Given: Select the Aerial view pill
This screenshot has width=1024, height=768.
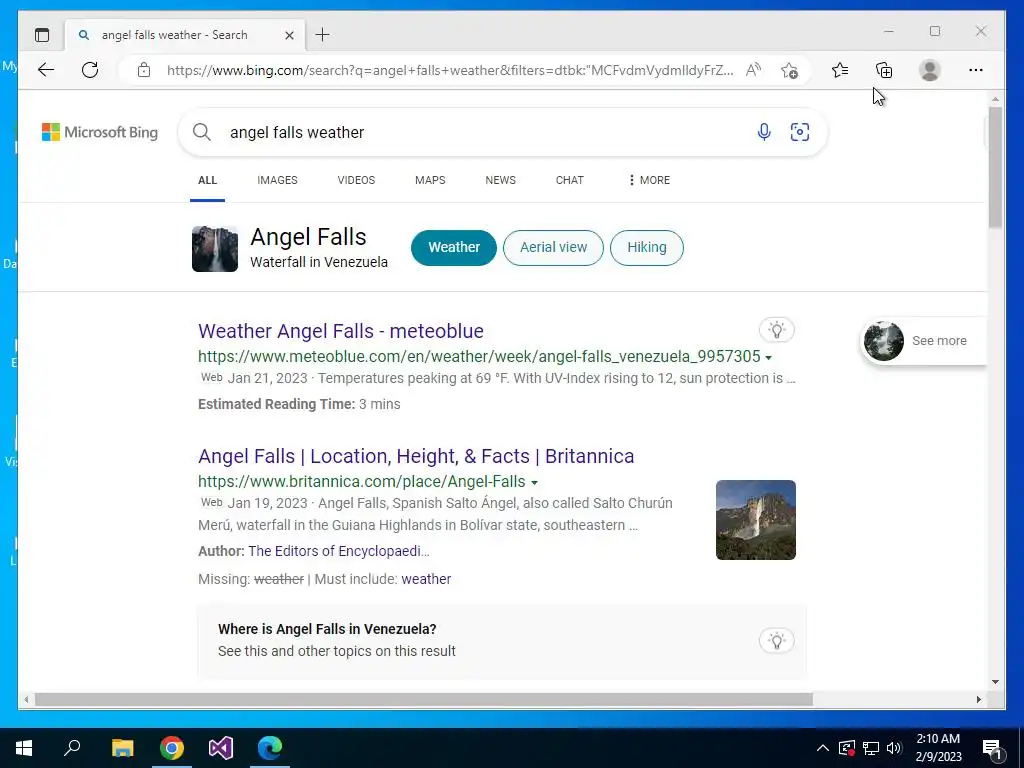Looking at the screenshot, I should (x=553, y=248).
